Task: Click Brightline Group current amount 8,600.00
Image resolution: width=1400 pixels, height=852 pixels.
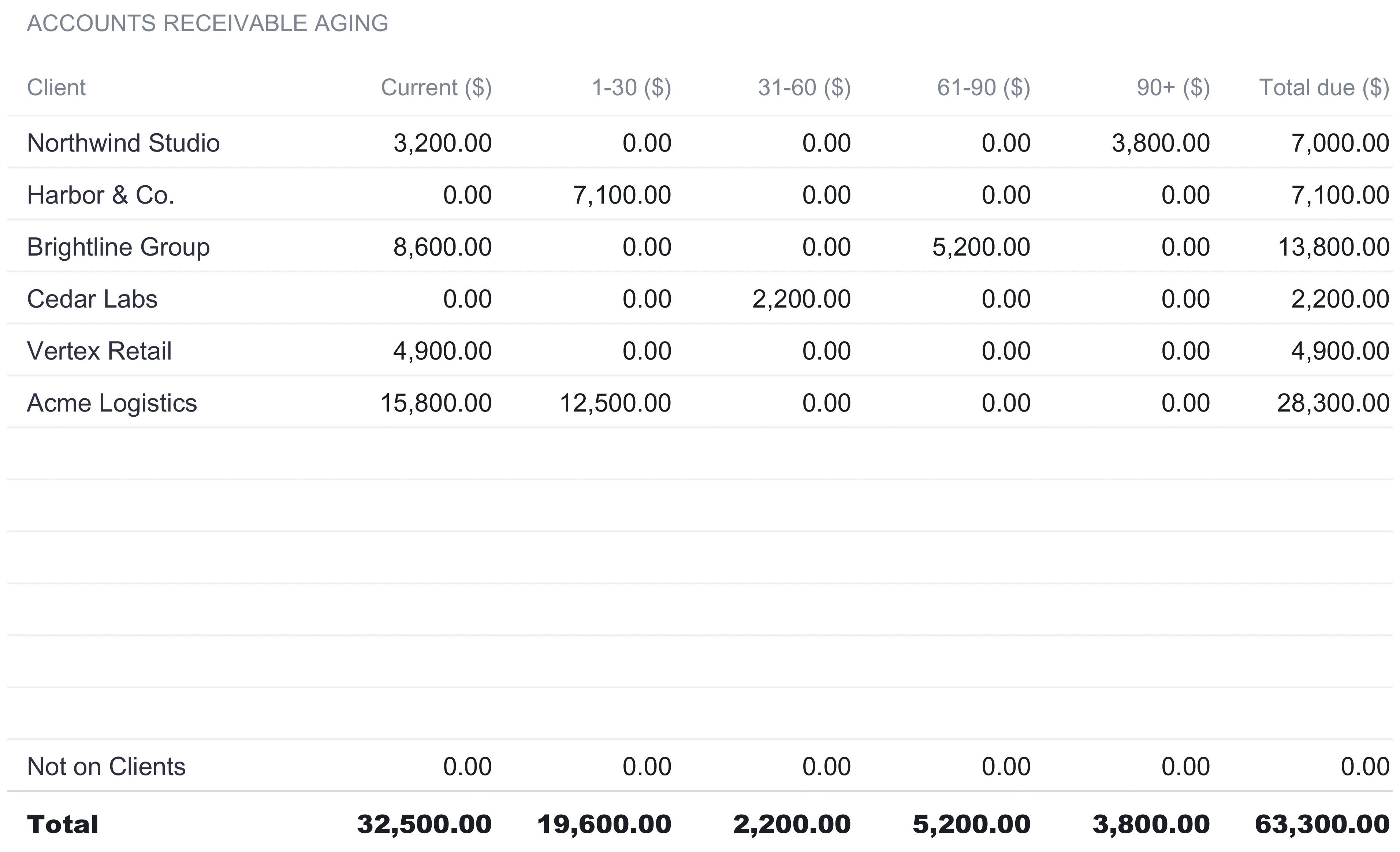Action: coord(442,247)
